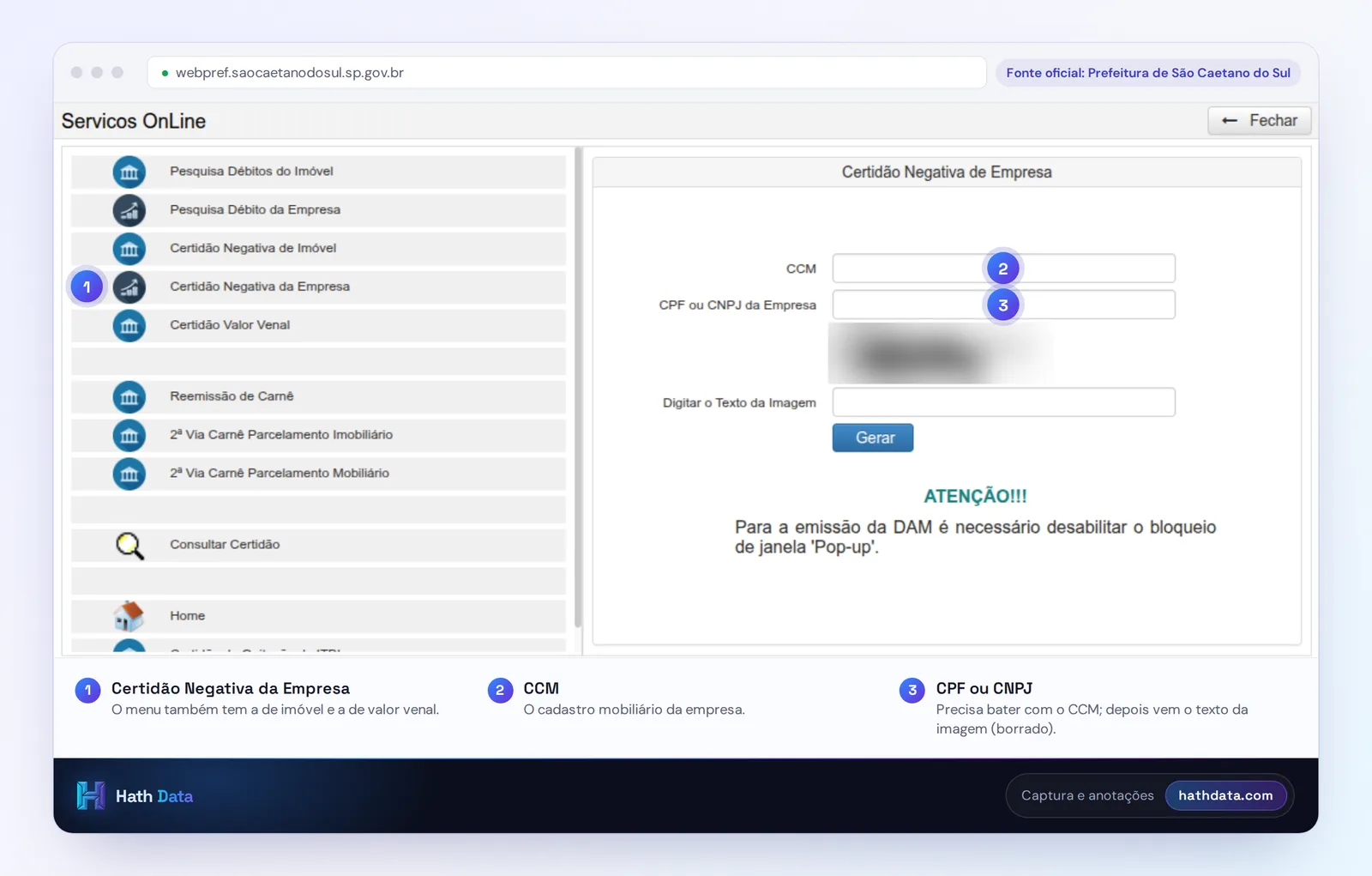
Task: Click the Fonte oficial Prefeitura badge
Action: (x=1147, y=73)
